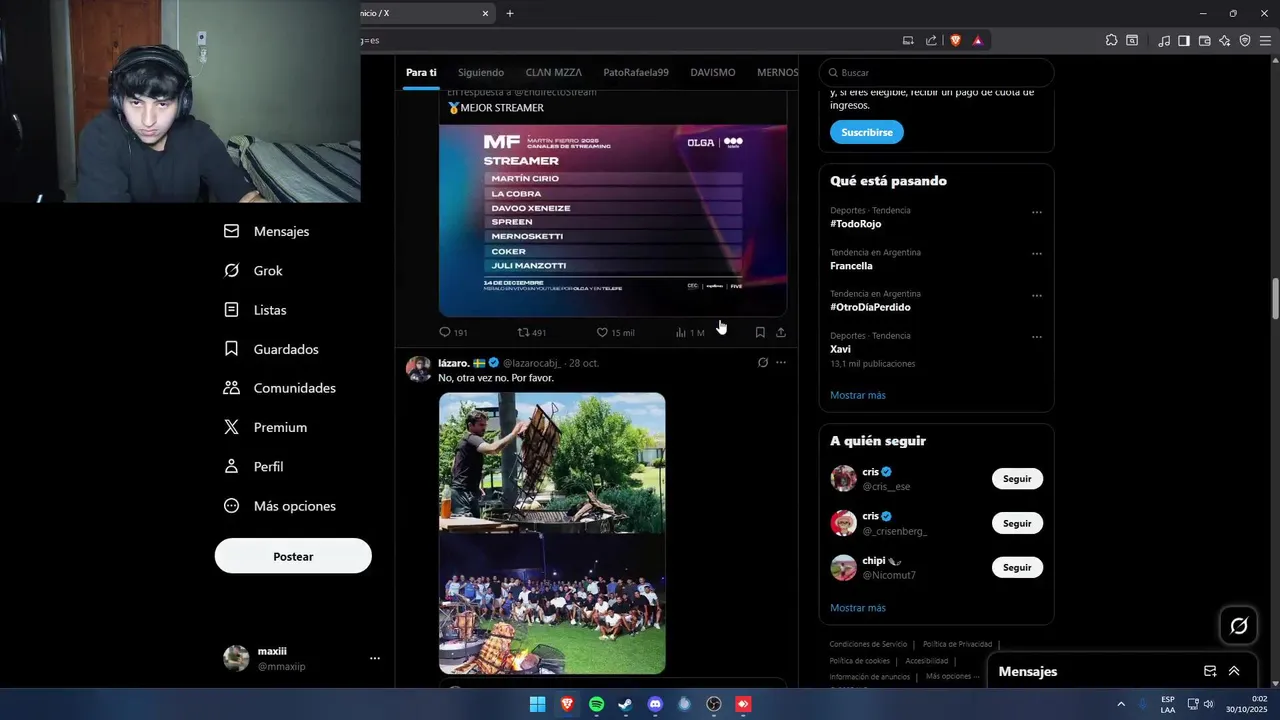
Task: Open Premium in the sidebar
Action: click(265, 427)
